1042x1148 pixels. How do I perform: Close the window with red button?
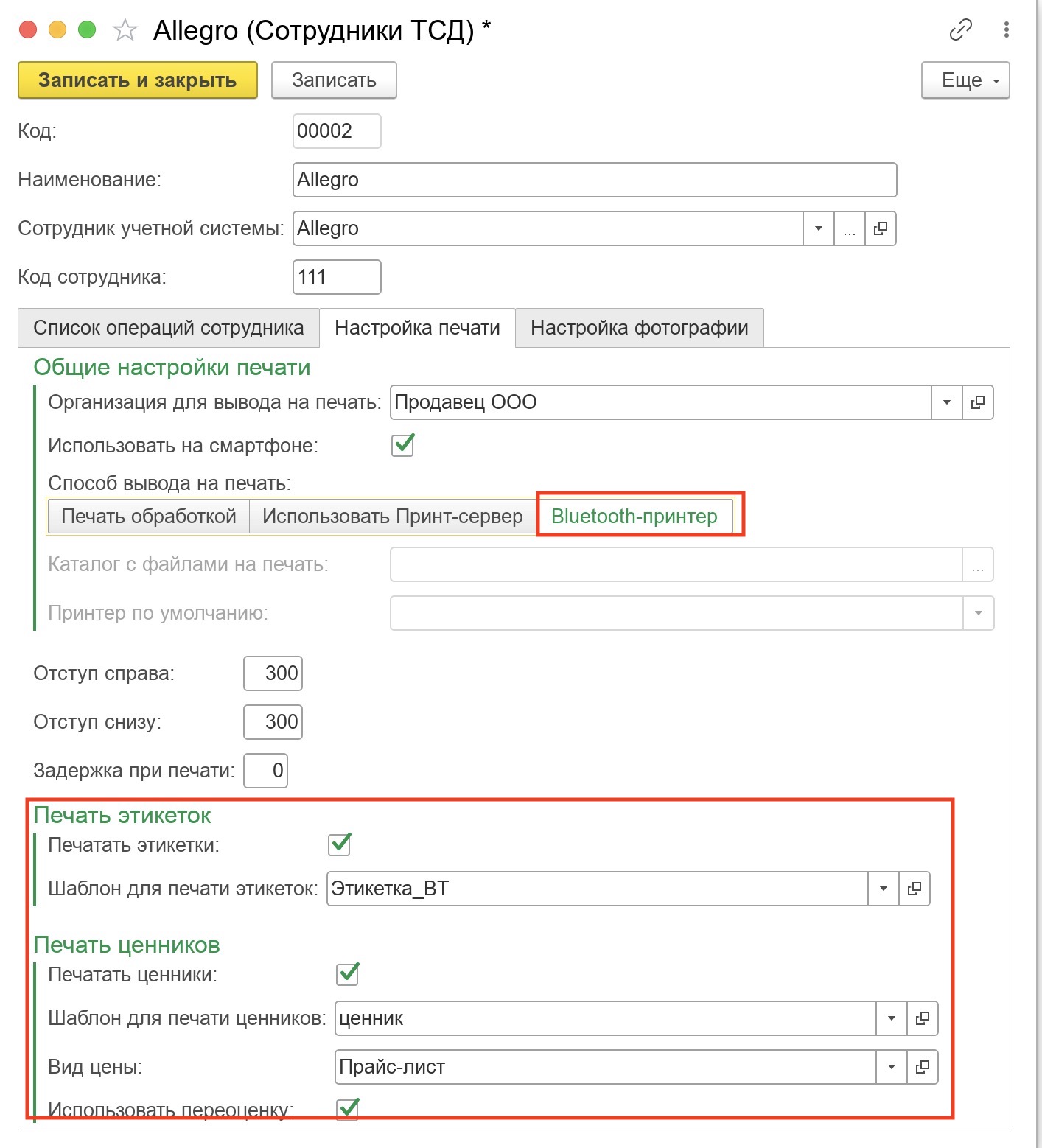(28, 30)
